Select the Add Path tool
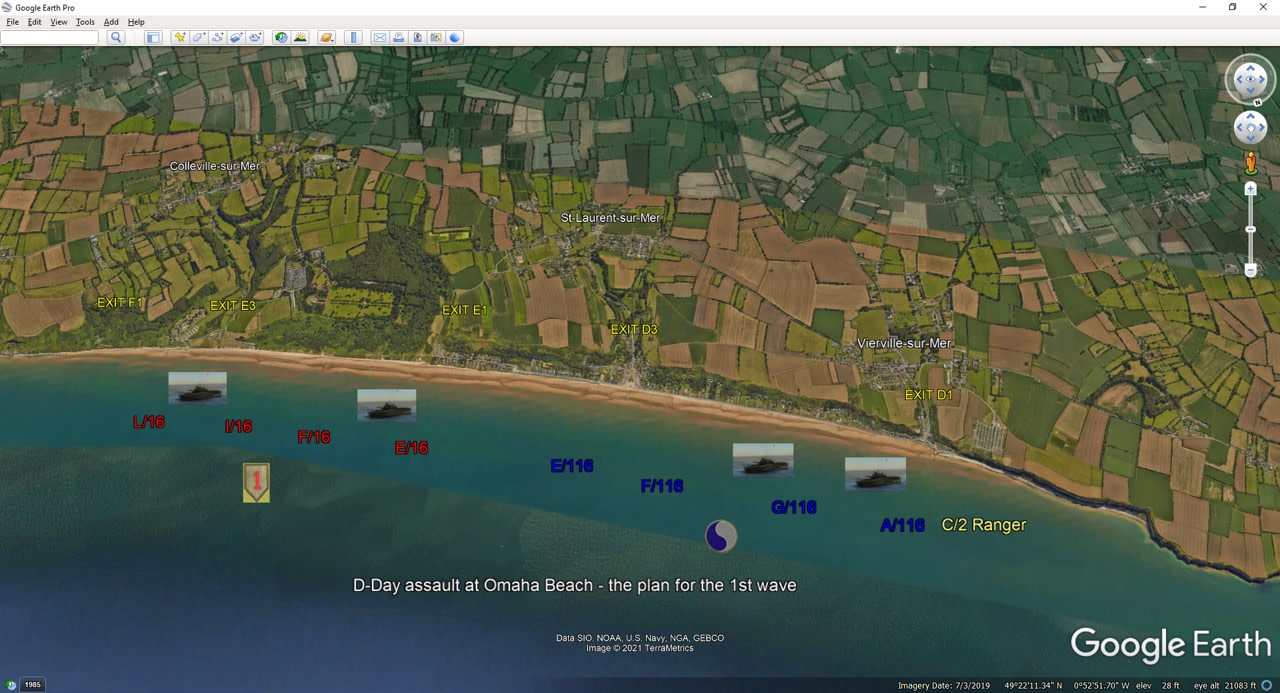The width and height of the screenshot is (1280, 693). (217, 37)
